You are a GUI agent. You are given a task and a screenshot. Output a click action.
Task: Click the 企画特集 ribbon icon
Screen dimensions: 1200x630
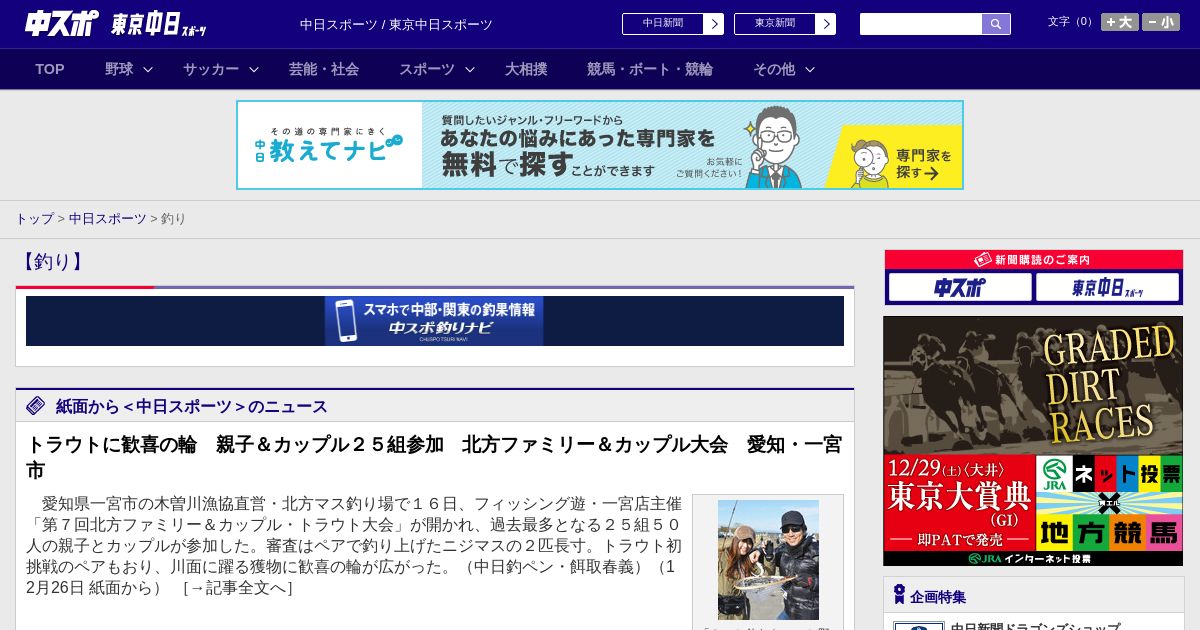pos(899,595)
